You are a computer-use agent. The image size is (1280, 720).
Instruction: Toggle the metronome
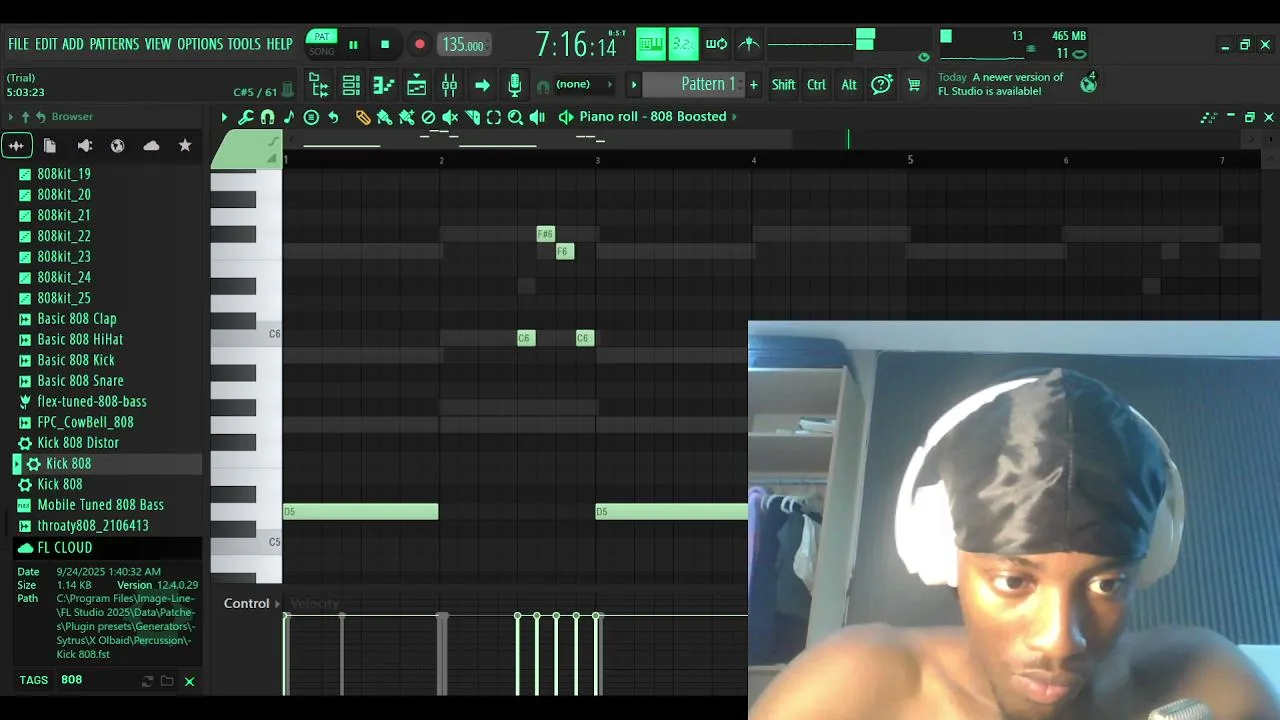749,44
